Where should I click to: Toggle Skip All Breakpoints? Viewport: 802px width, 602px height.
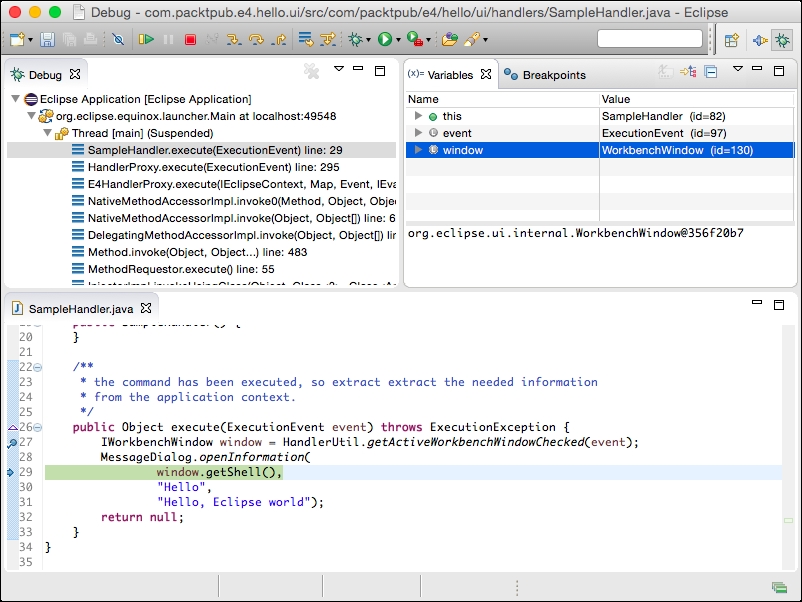[x=118, y=40]
